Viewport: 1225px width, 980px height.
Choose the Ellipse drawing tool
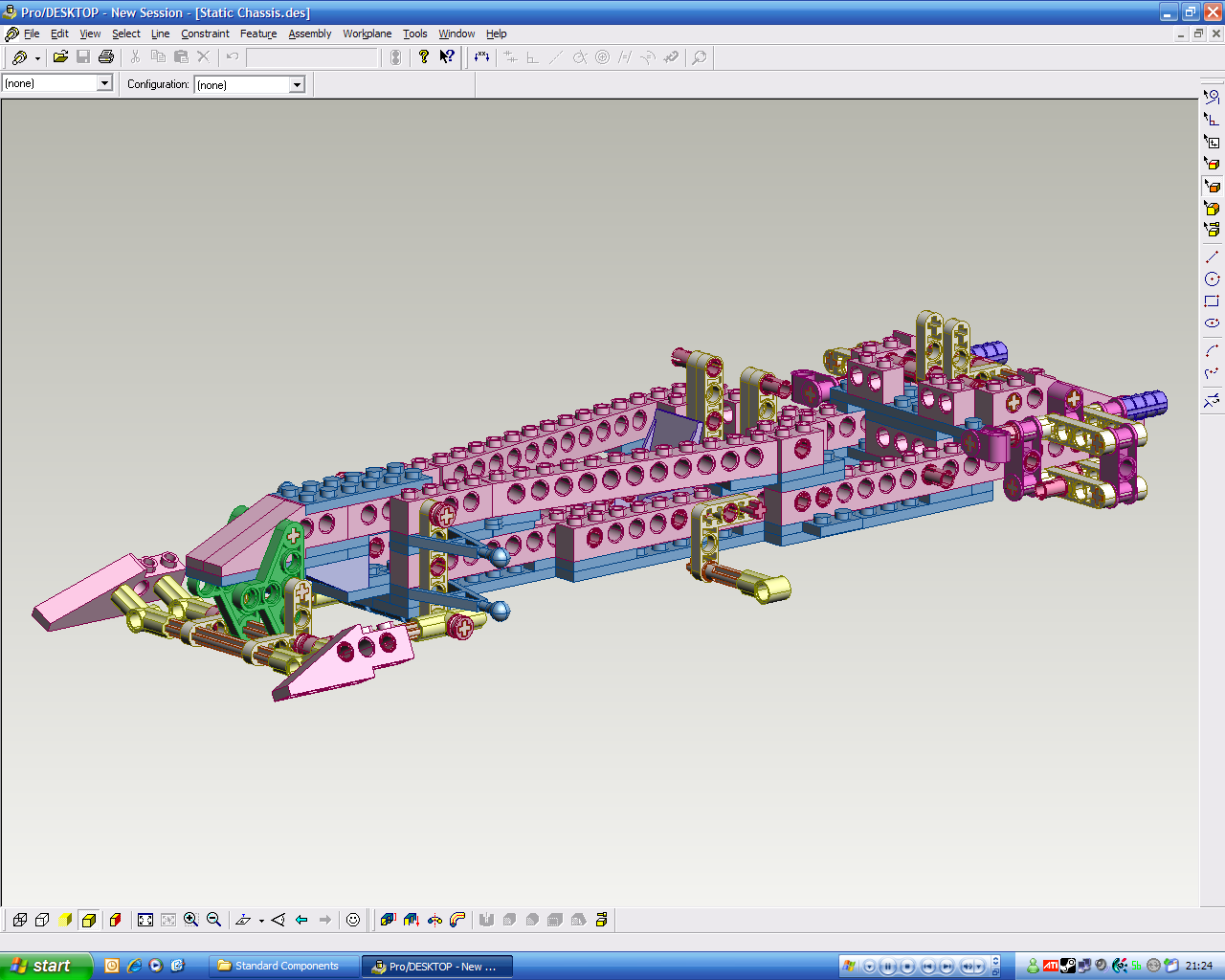(1212, 323)
